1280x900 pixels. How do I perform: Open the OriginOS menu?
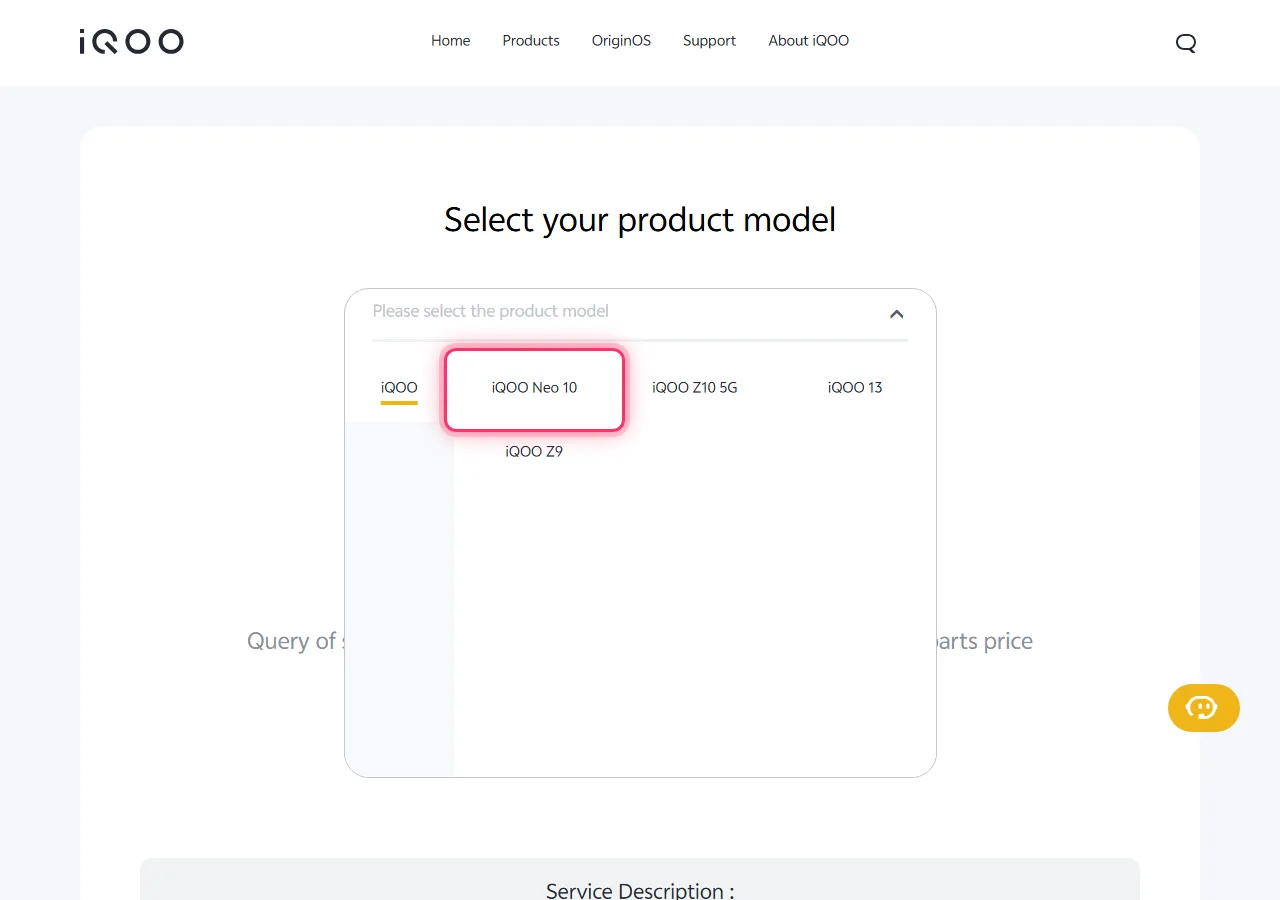tap(621, 41)
